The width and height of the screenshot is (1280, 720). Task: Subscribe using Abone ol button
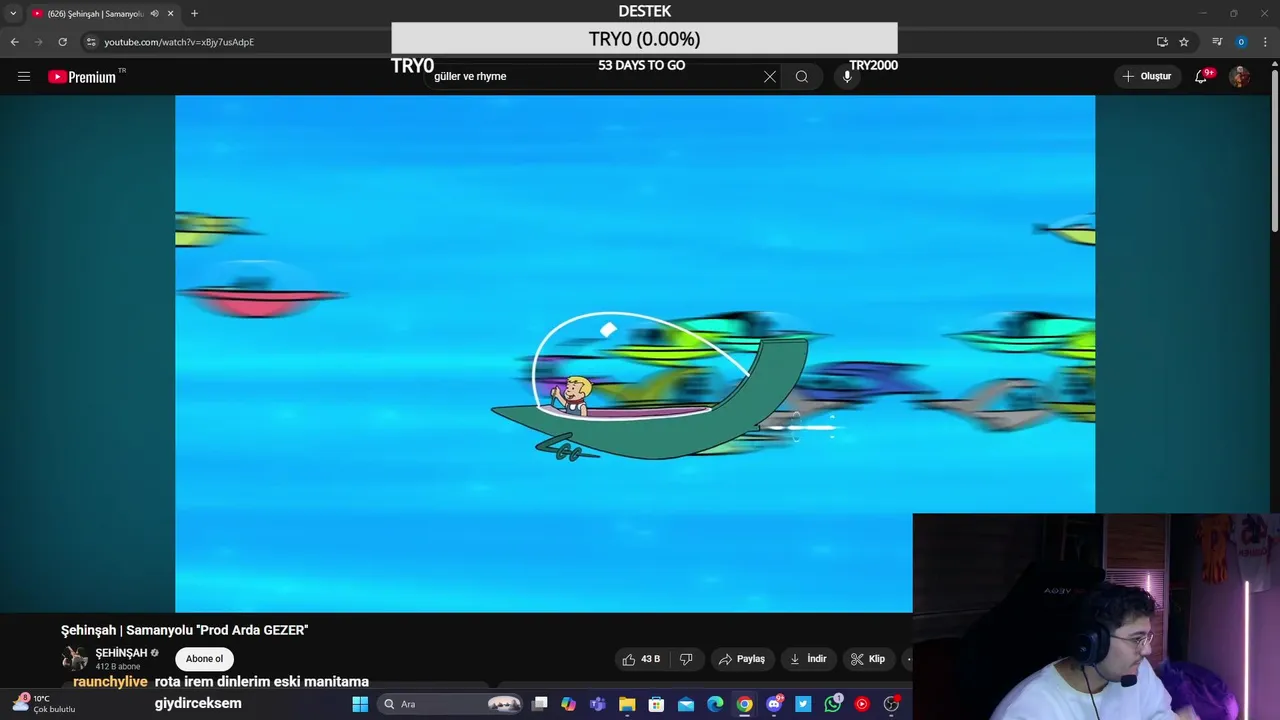(x=204, y=659)
